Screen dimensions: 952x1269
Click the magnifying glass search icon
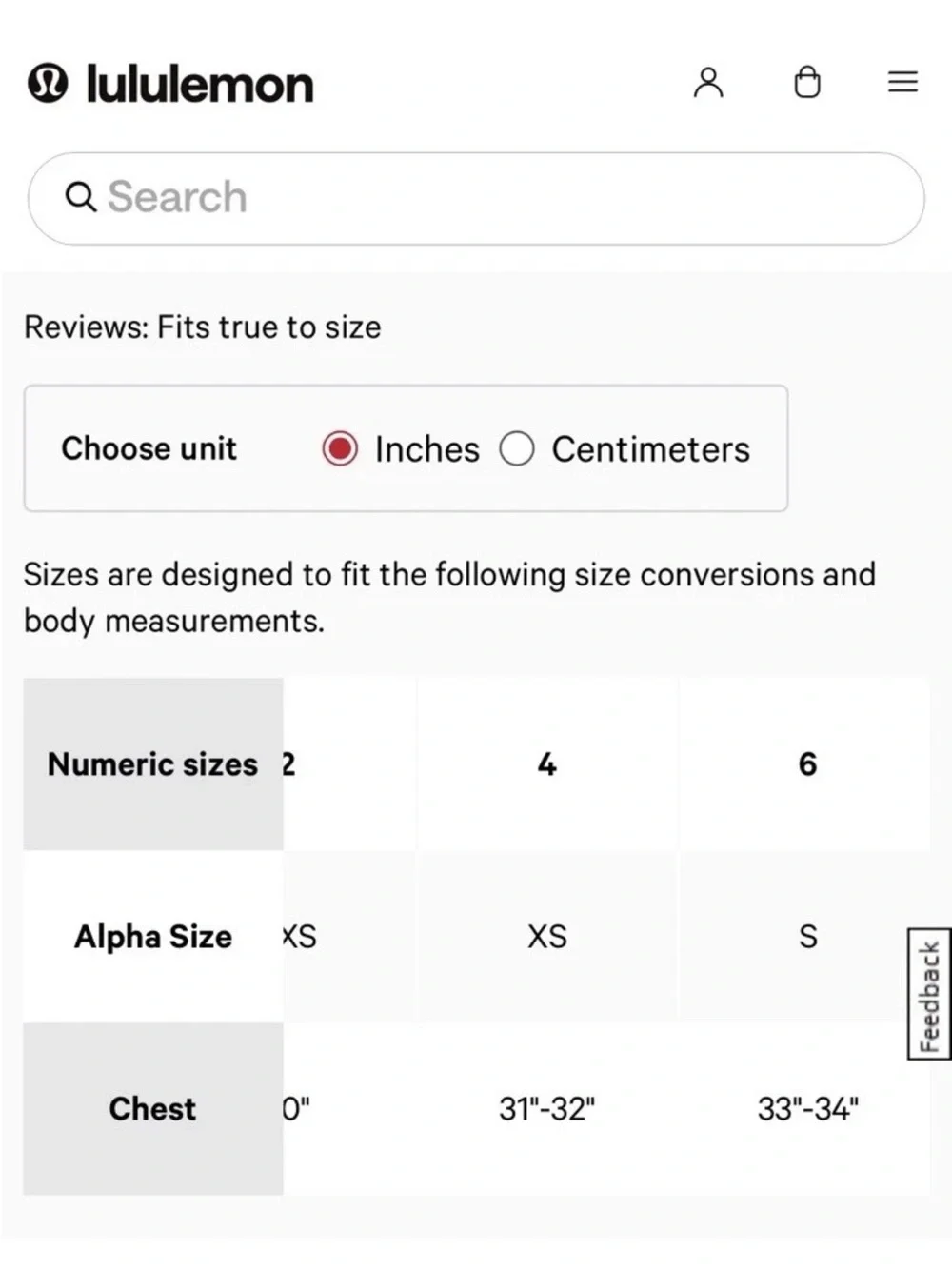tap(81, 197)
